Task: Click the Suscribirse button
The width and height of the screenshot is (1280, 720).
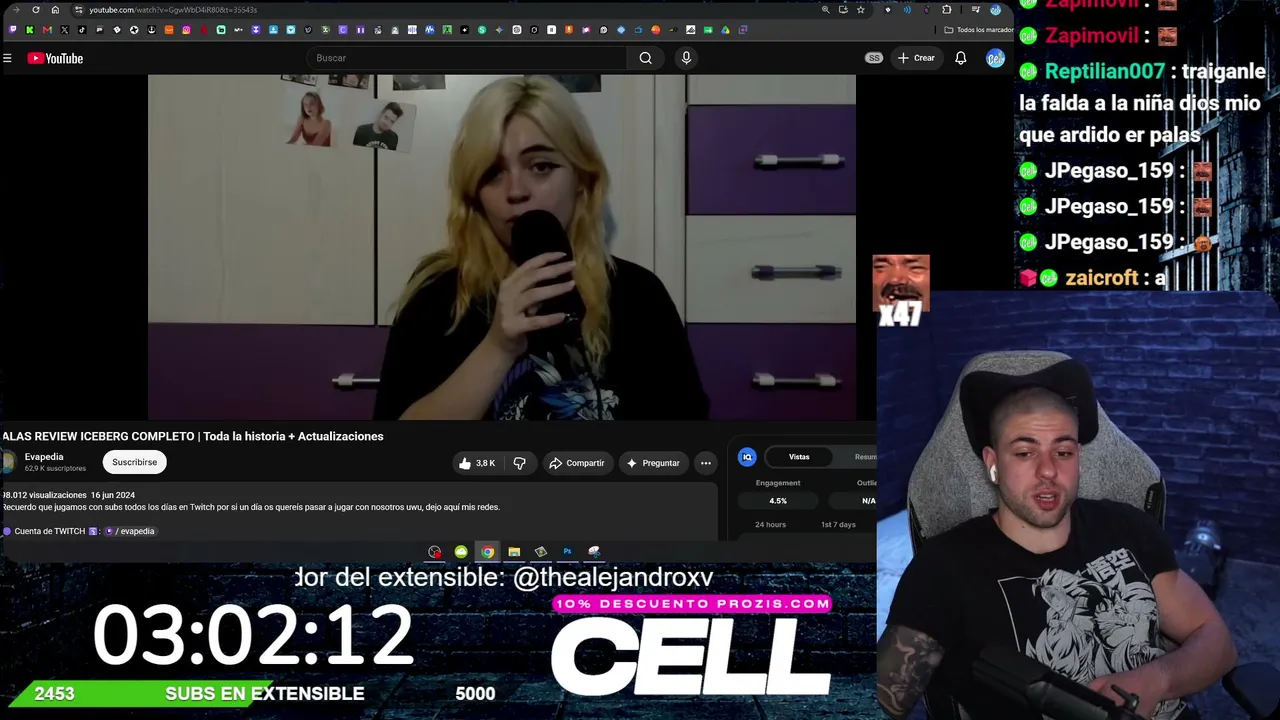Action: pyautogui.click(x=135, y=462)
